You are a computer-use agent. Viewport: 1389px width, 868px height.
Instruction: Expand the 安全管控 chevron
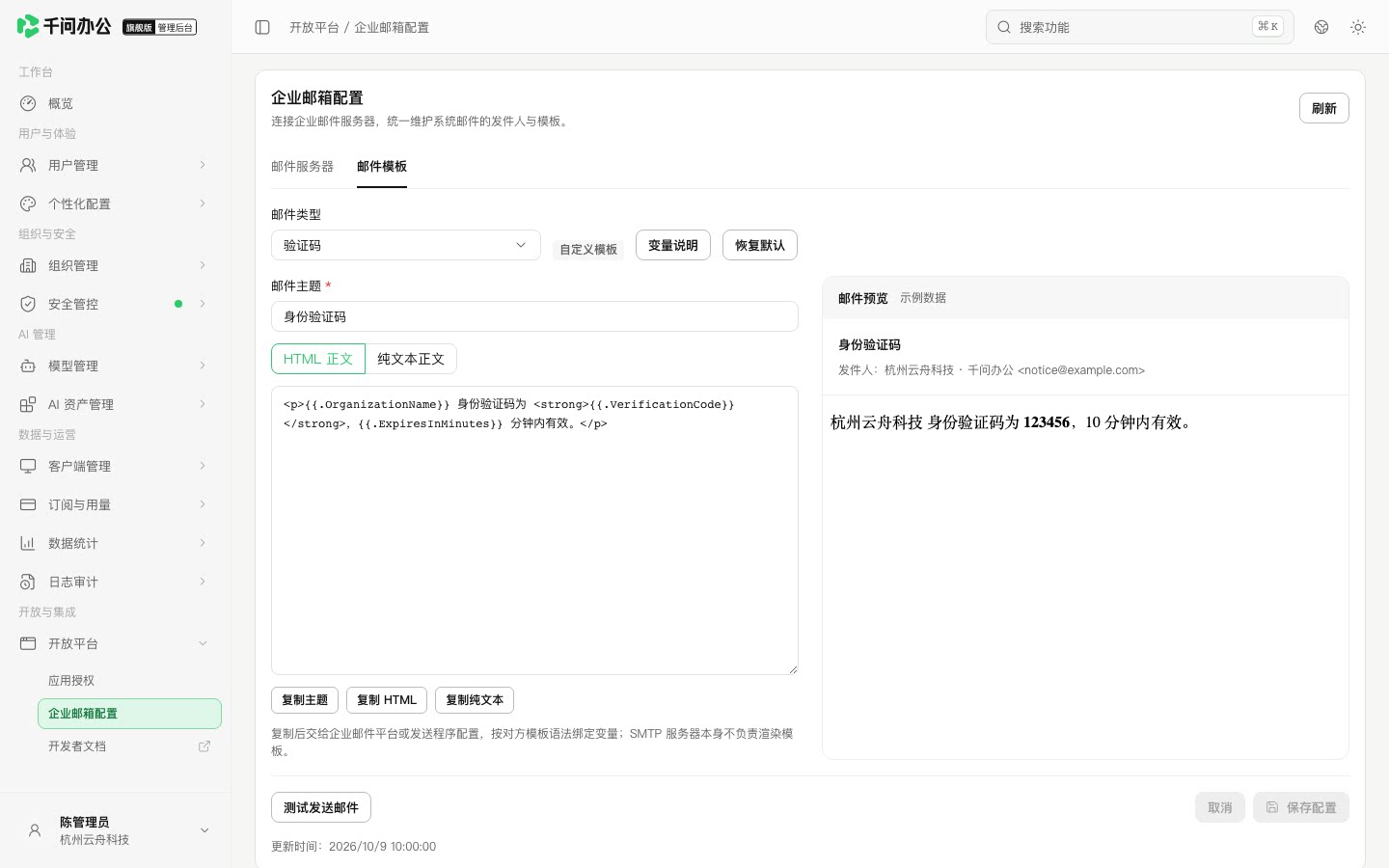203,304
